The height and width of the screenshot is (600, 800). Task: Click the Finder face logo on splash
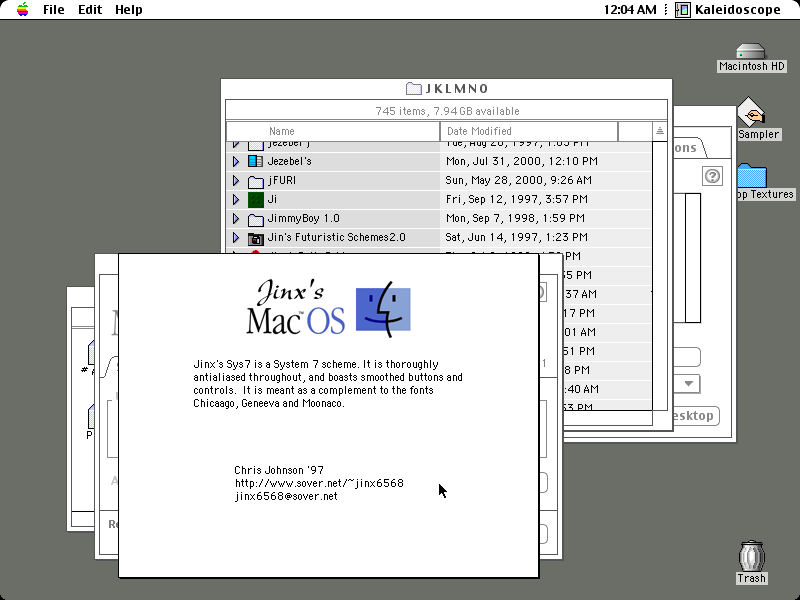pos(383,309)
